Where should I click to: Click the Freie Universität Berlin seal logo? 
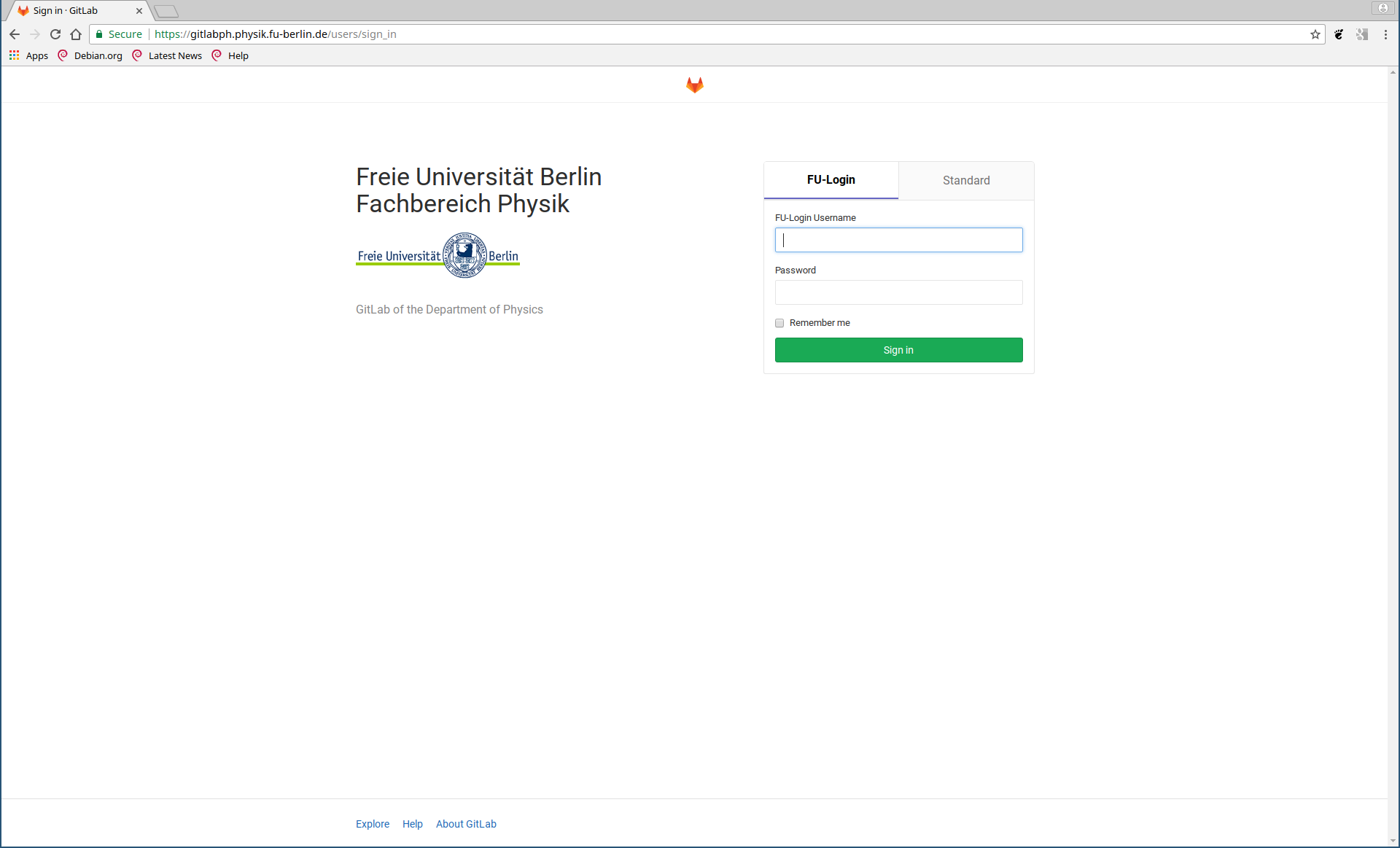coord(464,255)
